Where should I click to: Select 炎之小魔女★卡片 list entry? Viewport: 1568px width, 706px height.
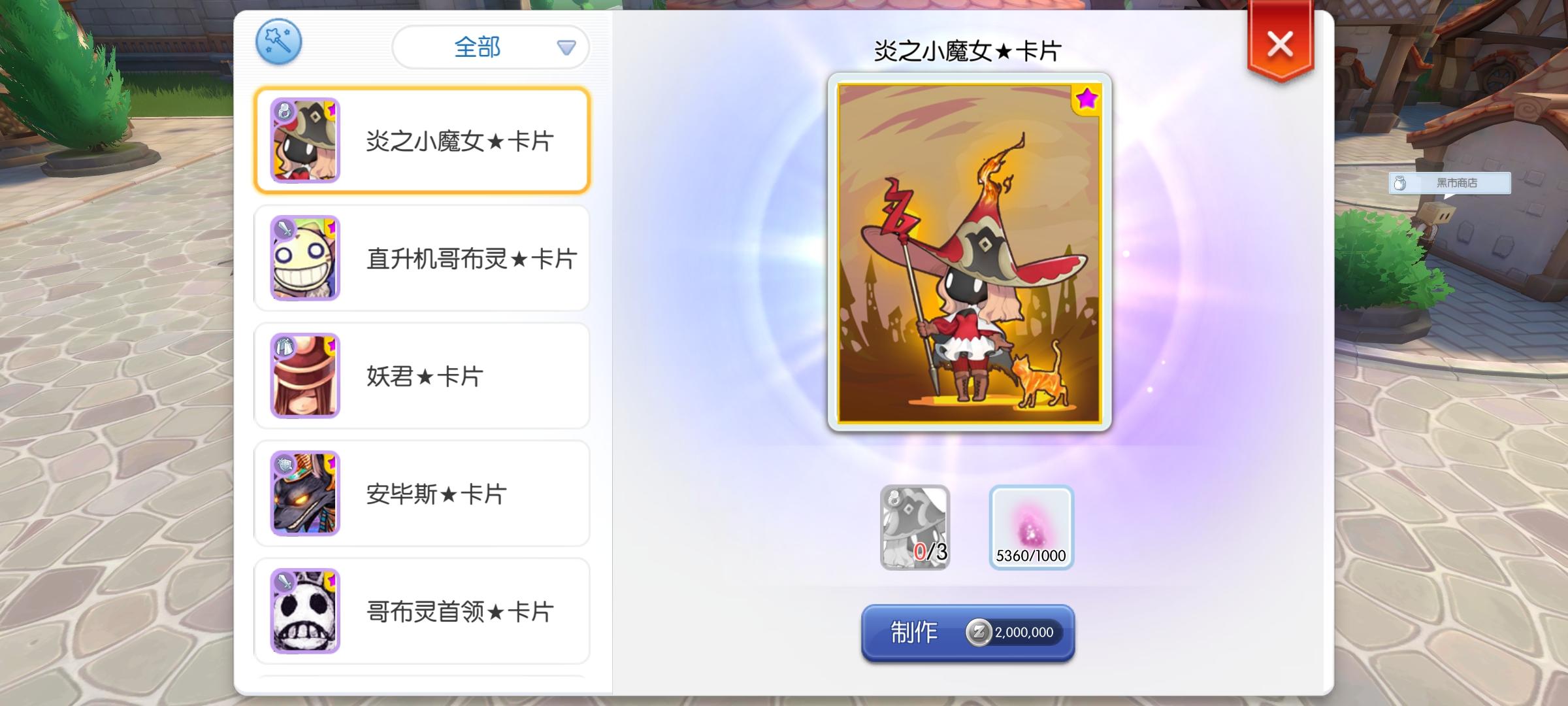(422, 141)
